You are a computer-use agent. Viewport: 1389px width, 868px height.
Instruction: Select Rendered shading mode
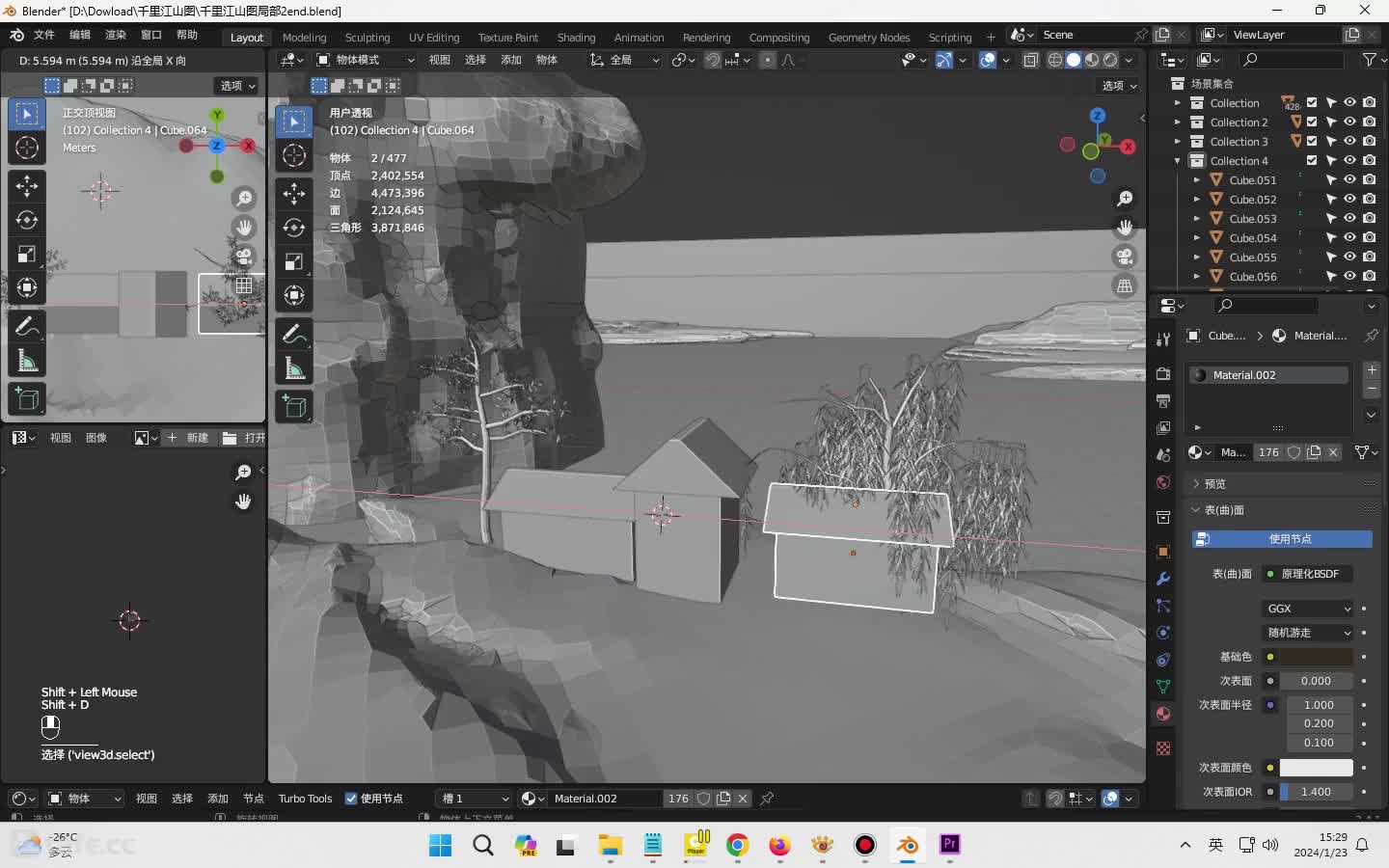(x=1110, y=60)
